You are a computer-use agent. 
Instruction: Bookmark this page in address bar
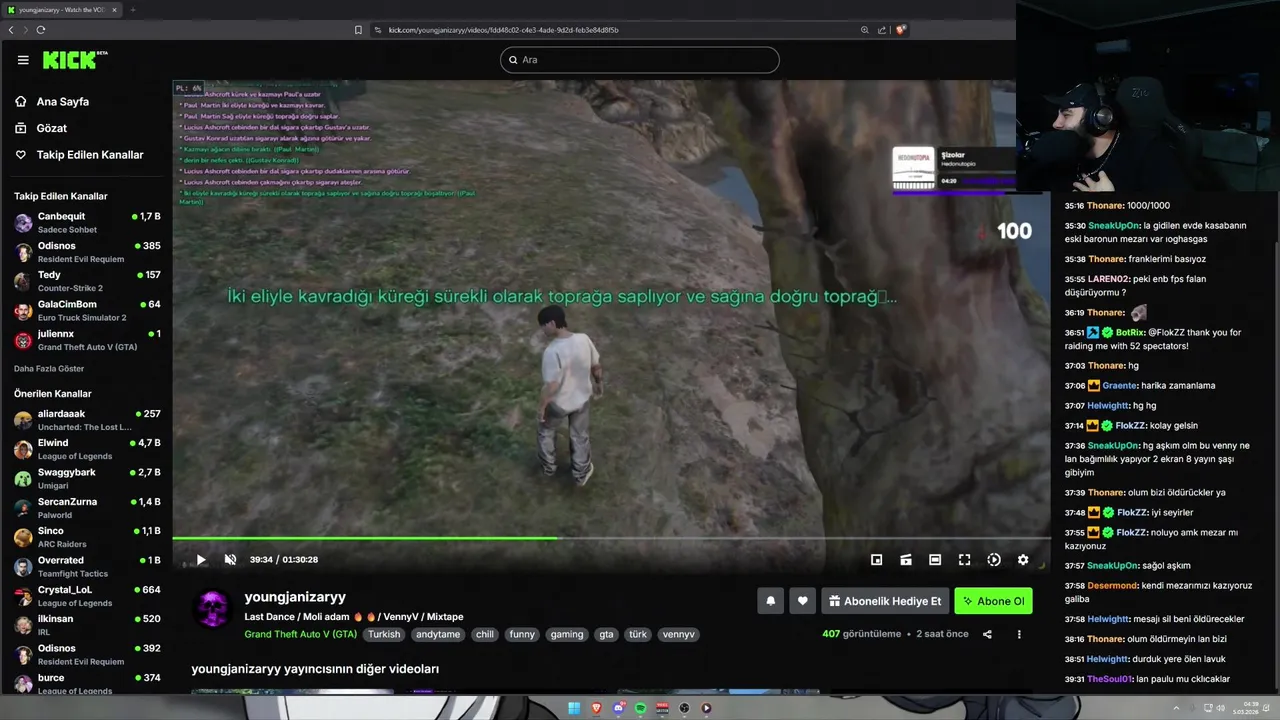pyautogui.click(x=358, y=30)
